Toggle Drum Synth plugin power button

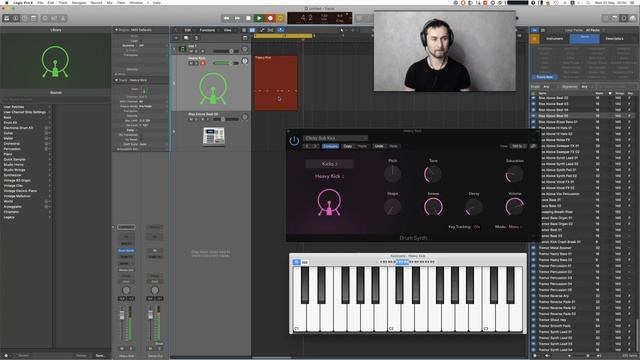pos(294,141)
